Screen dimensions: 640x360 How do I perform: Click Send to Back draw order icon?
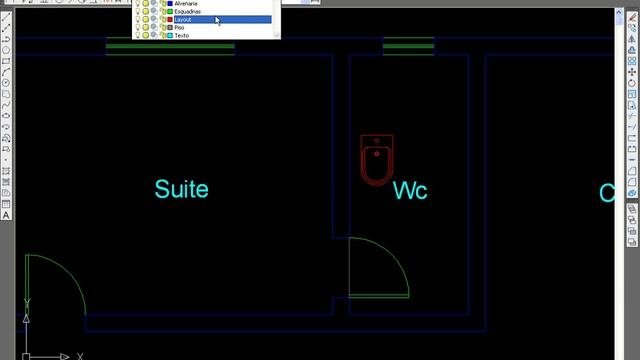[632, 220]
